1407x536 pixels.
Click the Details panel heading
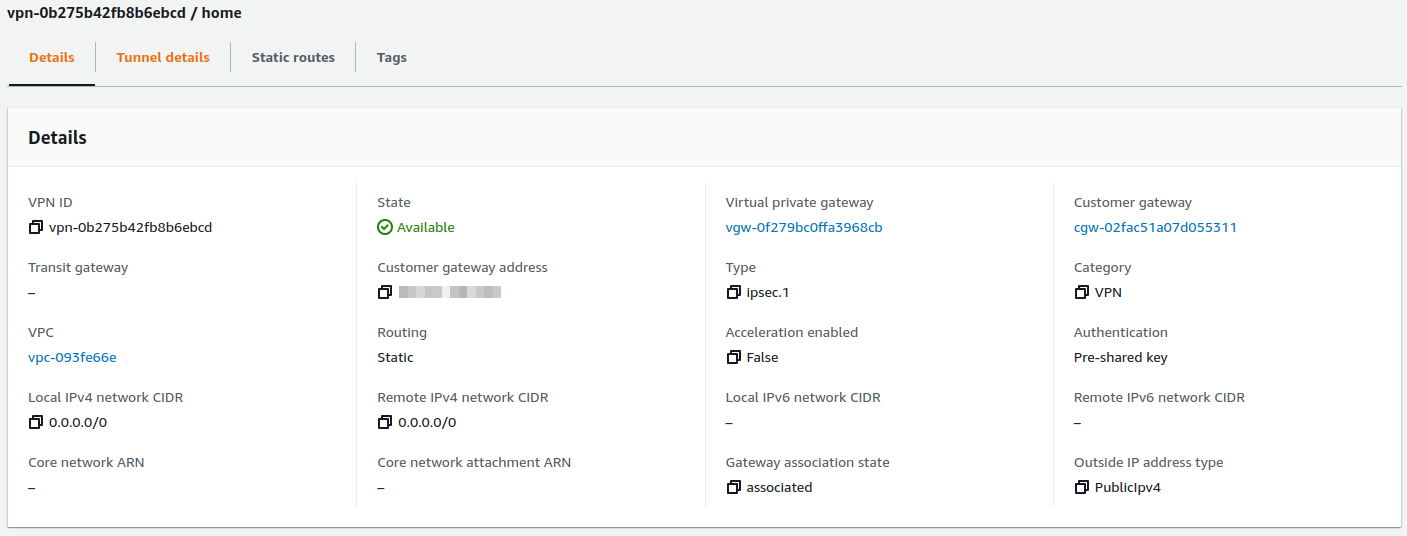pos(57,138)
